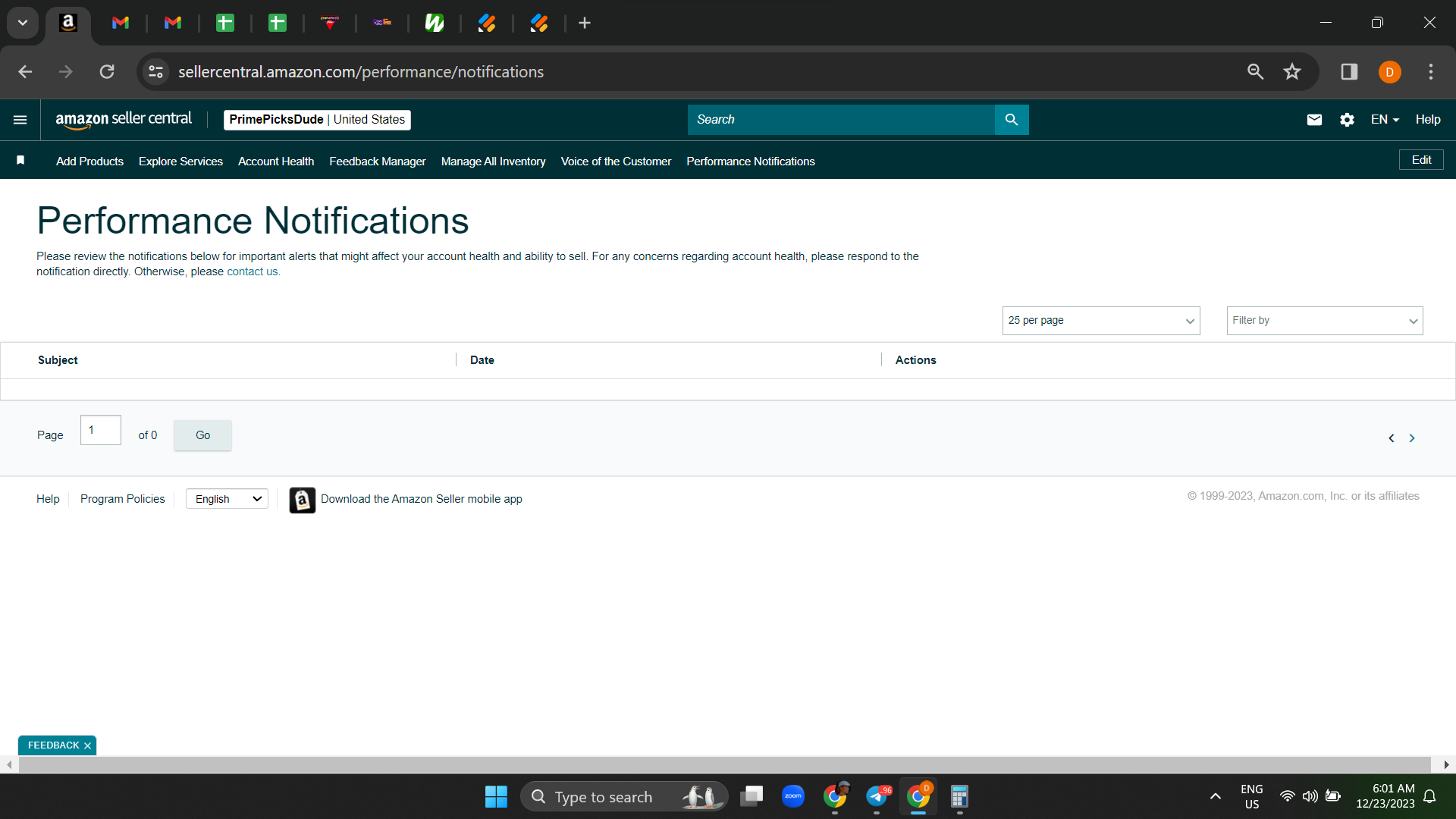Click the Date column header

coord(482,360)
